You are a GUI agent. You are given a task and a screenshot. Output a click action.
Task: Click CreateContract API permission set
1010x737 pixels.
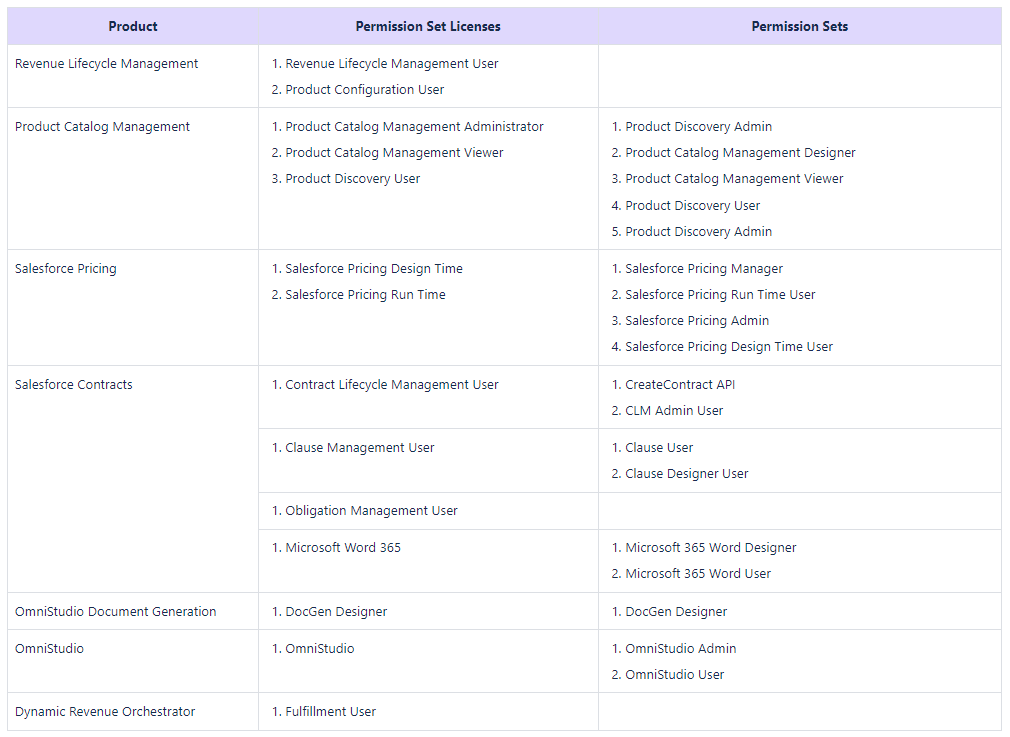click(x=680, y=385)
